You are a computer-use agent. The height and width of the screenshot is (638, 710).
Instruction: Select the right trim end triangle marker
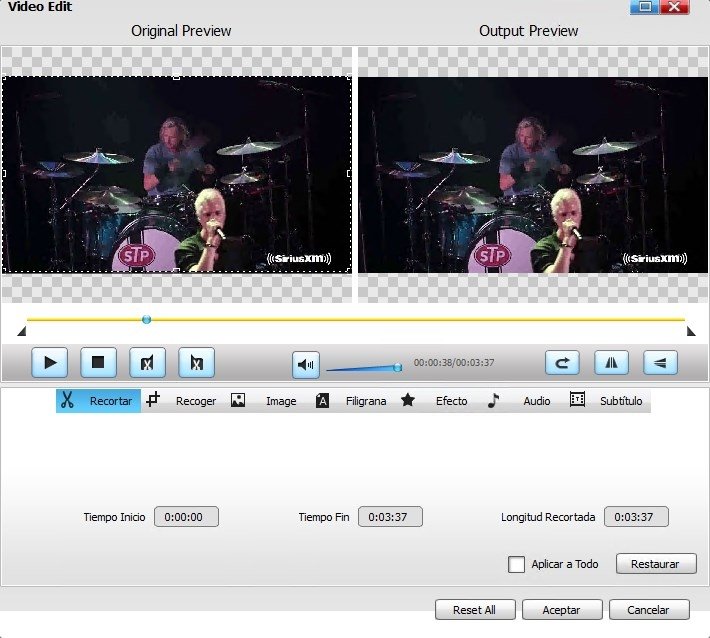691,331
